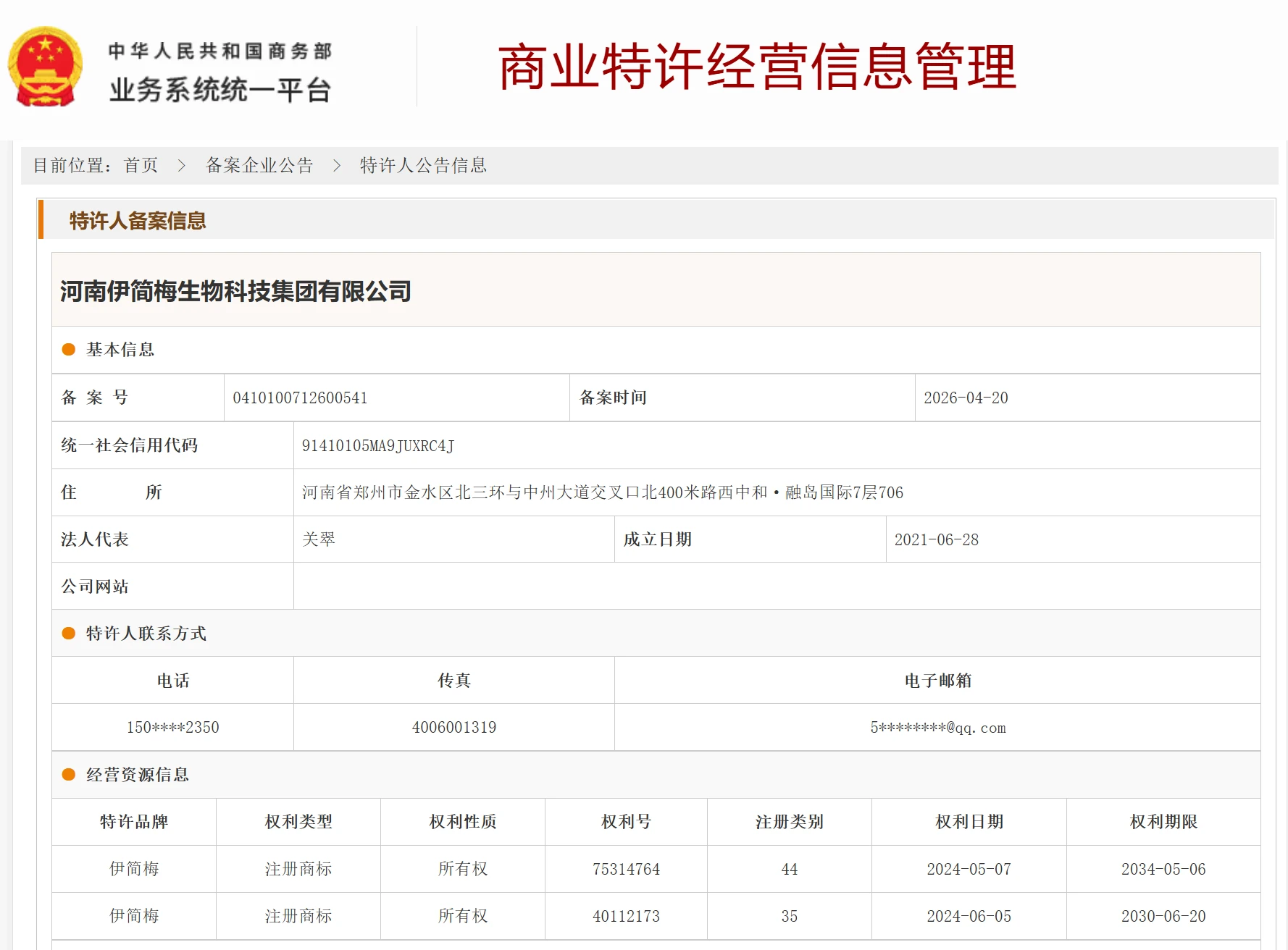Click the 电子邮箱 column header
Image resolution: width=1288 pixels, height=950 pixels.
[x=938, y=681]
